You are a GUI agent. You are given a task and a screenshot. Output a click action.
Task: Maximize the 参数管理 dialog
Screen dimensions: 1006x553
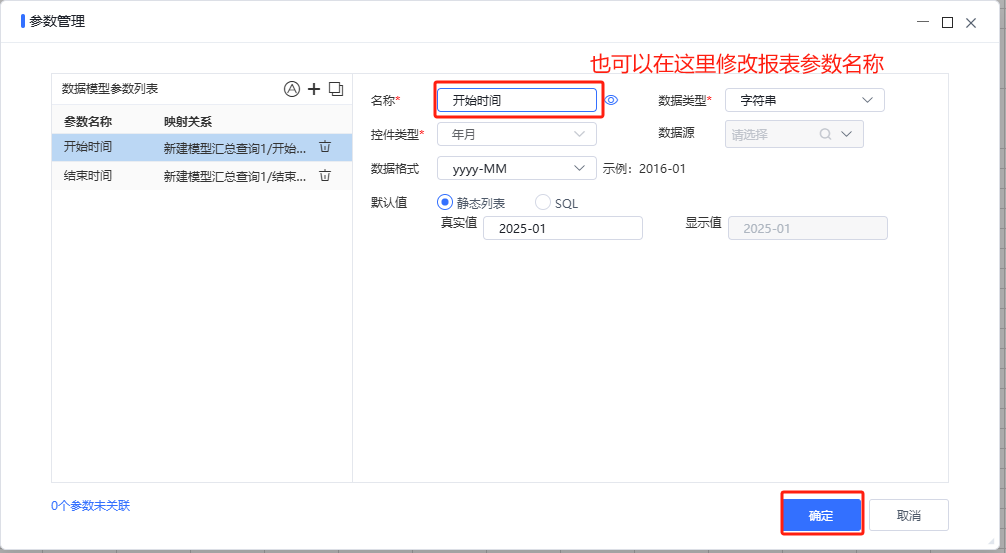point(947,22)
